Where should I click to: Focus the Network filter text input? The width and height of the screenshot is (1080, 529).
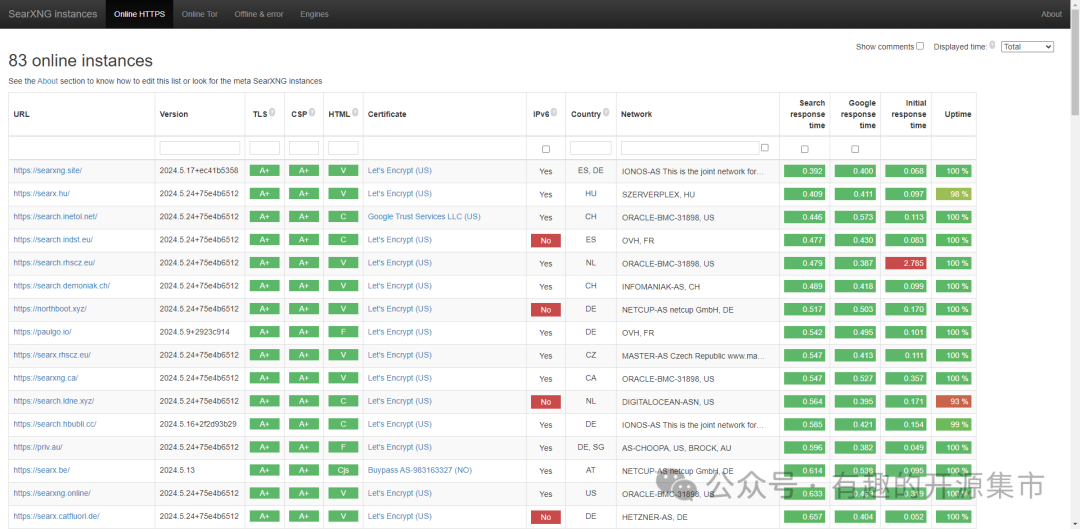[690, 148]
